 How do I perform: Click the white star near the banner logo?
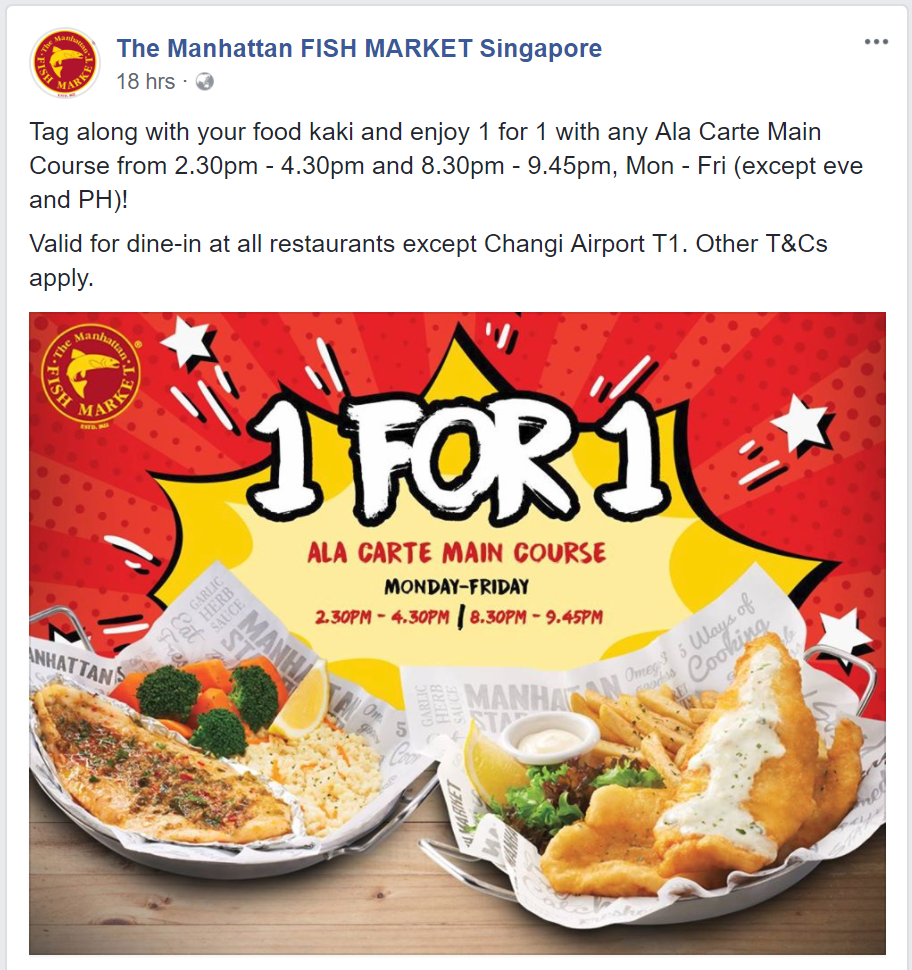pyautogui.click(x=187, y=341)
